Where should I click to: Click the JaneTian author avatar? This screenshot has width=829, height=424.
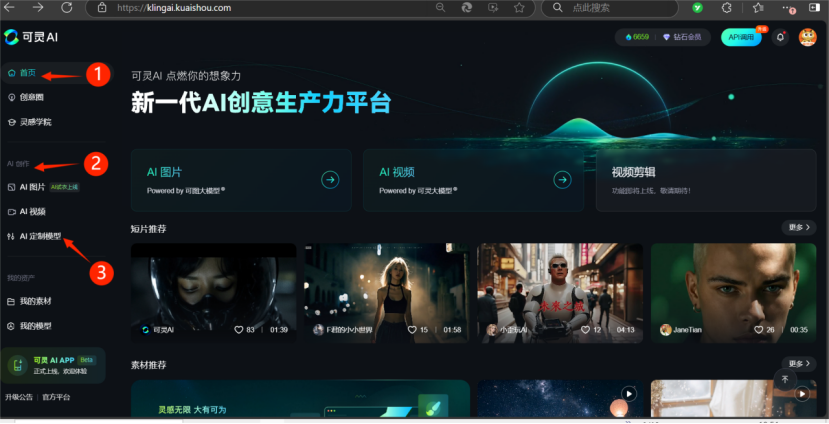pyautogui.click(x=666, y=329)
